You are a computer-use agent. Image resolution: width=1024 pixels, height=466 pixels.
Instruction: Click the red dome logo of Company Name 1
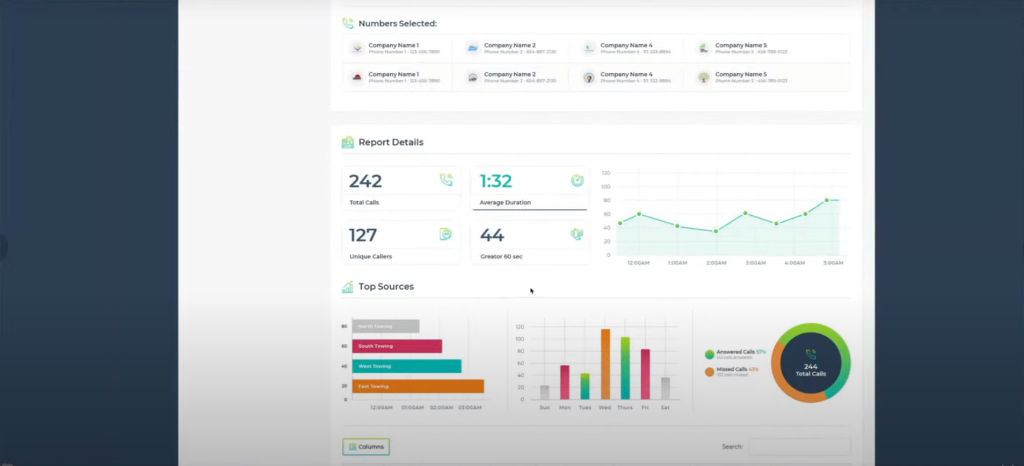357,78
